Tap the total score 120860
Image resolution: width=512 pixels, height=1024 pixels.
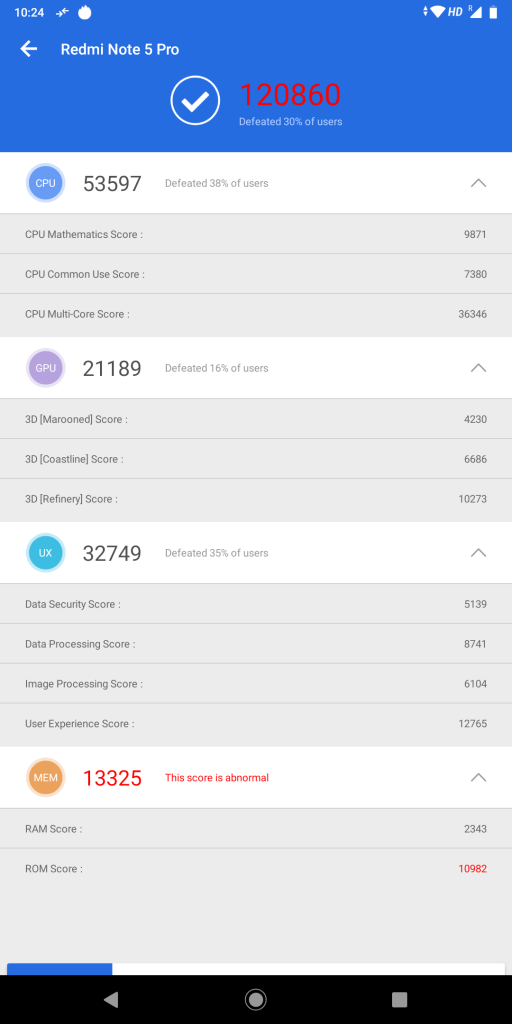coord(290,95)
